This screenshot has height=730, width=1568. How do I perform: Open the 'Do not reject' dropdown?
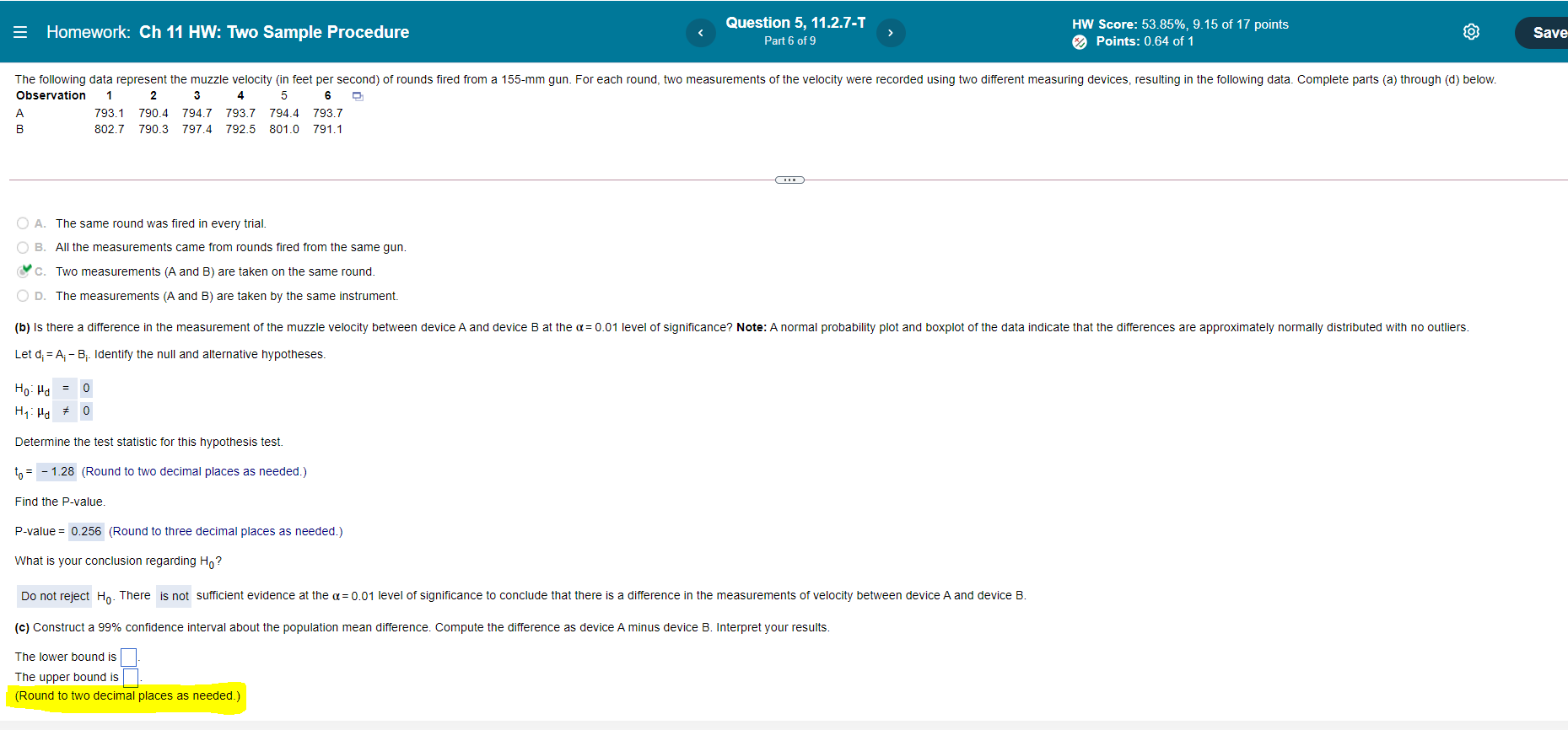(x=55, y=596)
